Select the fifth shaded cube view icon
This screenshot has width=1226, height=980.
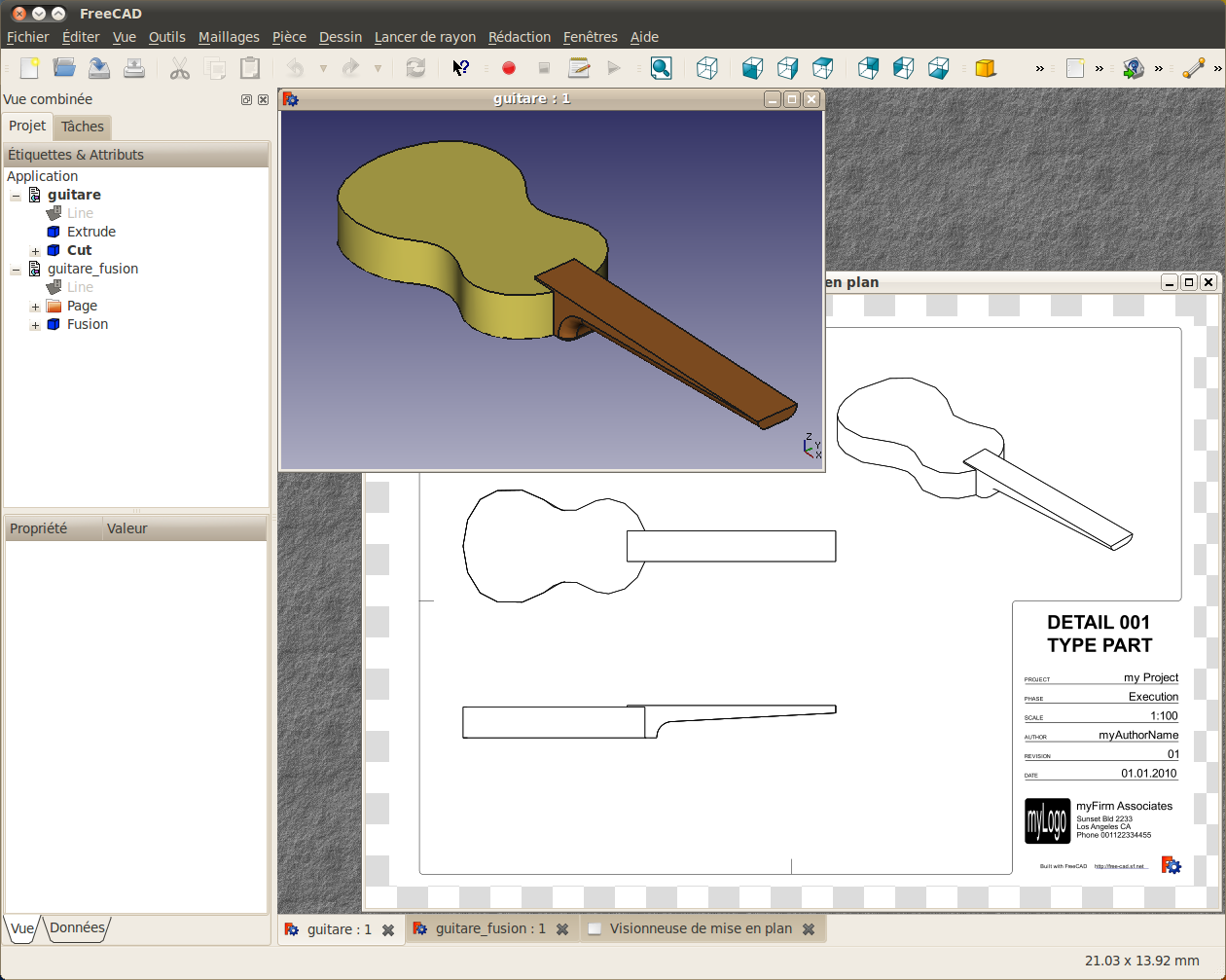coord(903,68)
